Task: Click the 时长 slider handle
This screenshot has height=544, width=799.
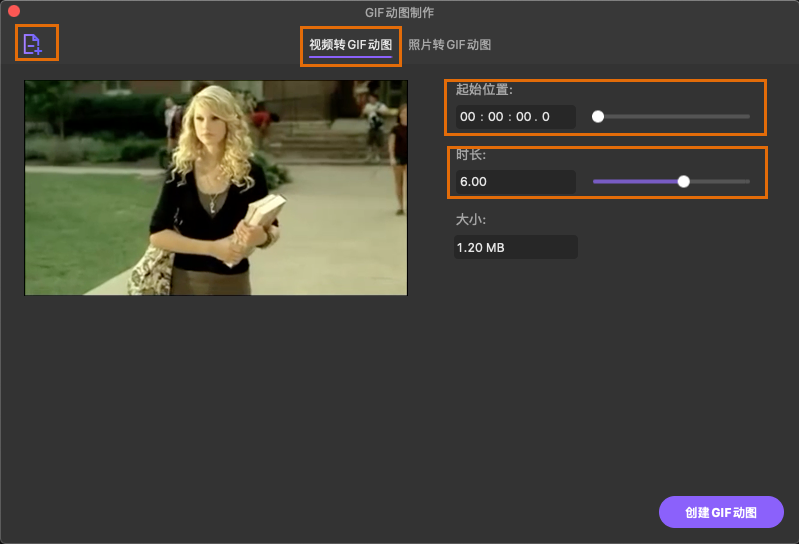Action: click(684, 182)
